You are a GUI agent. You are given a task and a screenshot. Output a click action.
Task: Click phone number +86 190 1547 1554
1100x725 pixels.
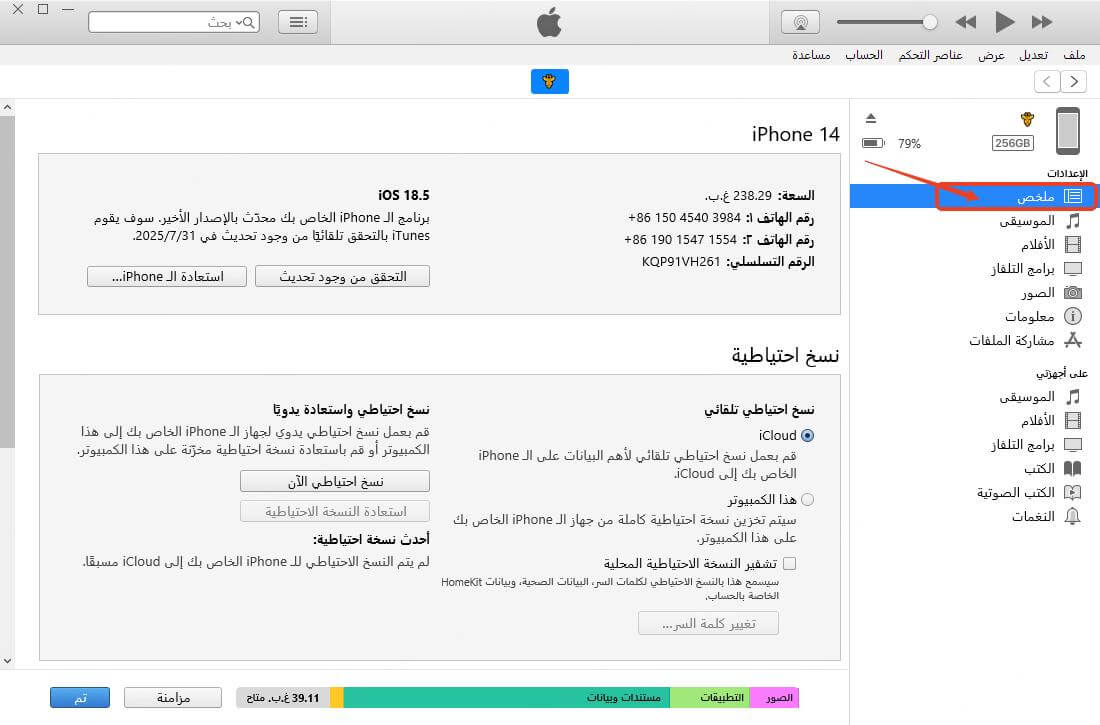click(680, 239)
